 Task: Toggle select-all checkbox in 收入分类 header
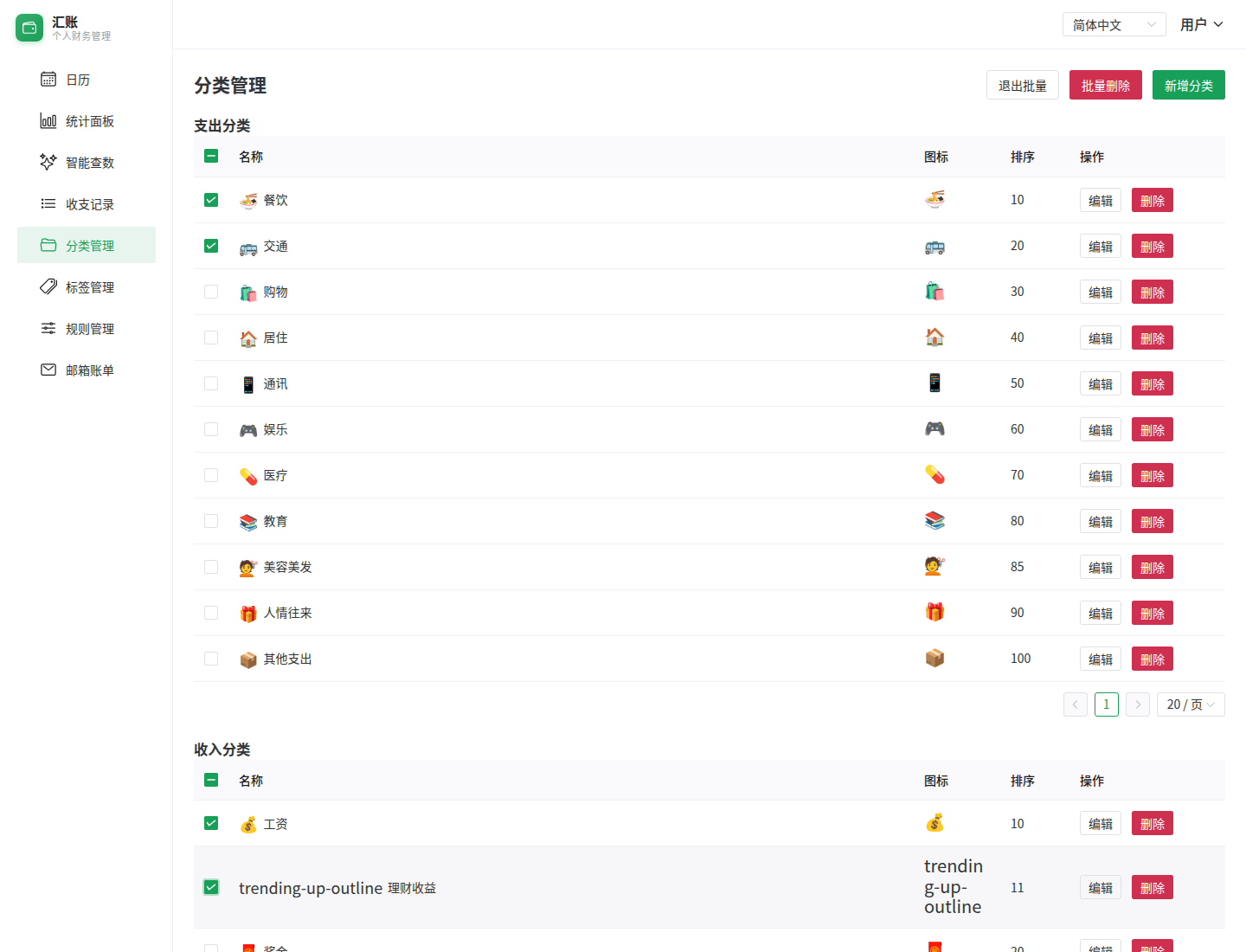click(211, 780)
